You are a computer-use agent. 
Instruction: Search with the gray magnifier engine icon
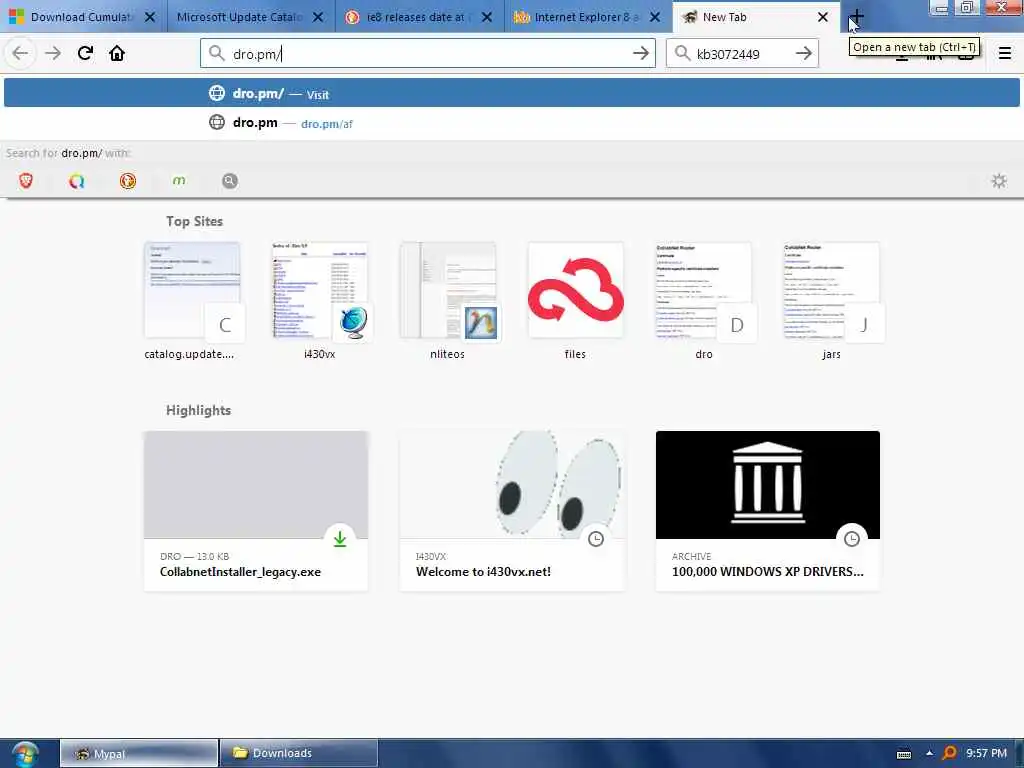[x=230, y=181]
